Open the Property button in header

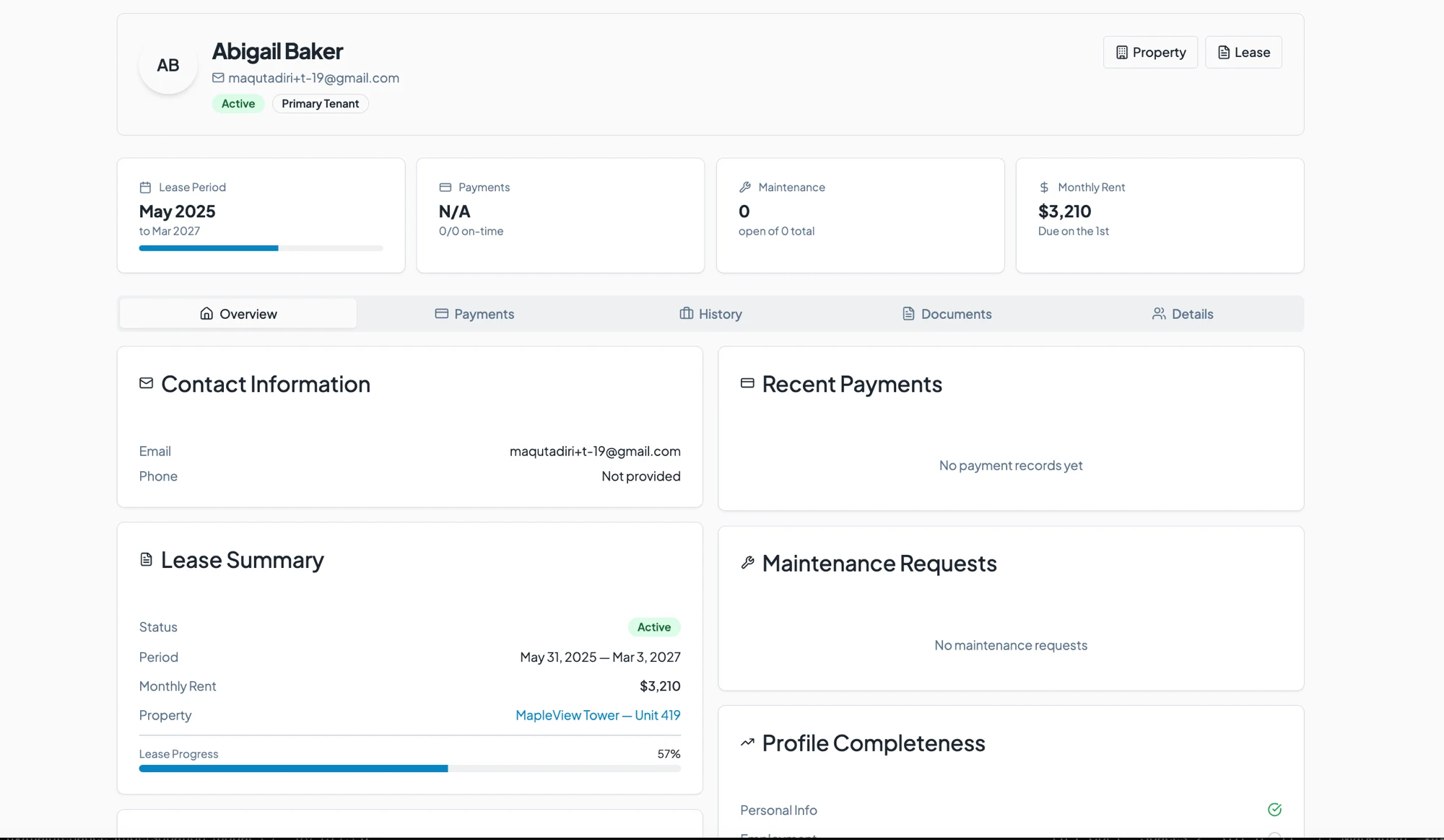pos(1150,53)
